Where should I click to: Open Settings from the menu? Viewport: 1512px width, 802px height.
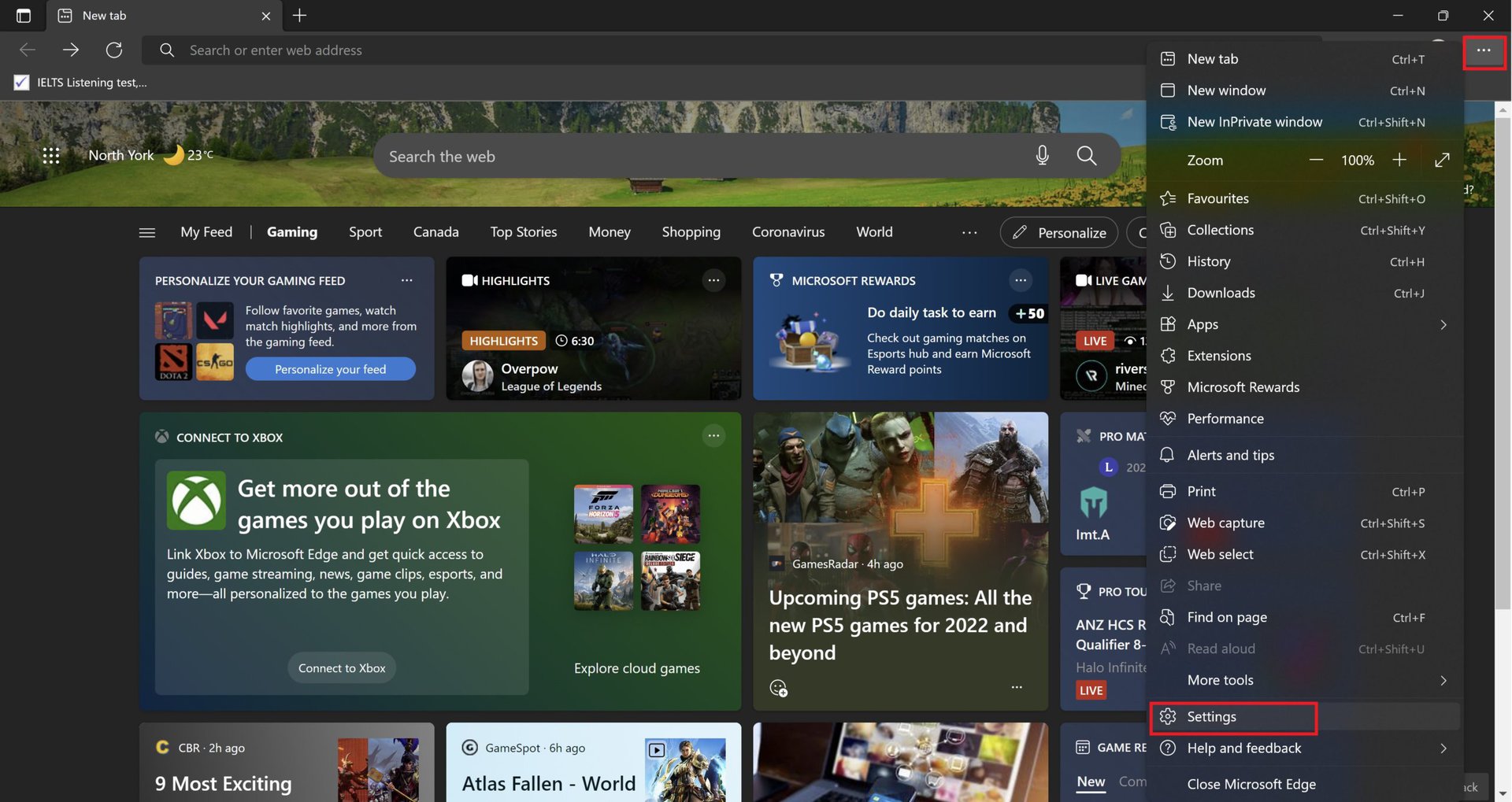click(1304, 716)
